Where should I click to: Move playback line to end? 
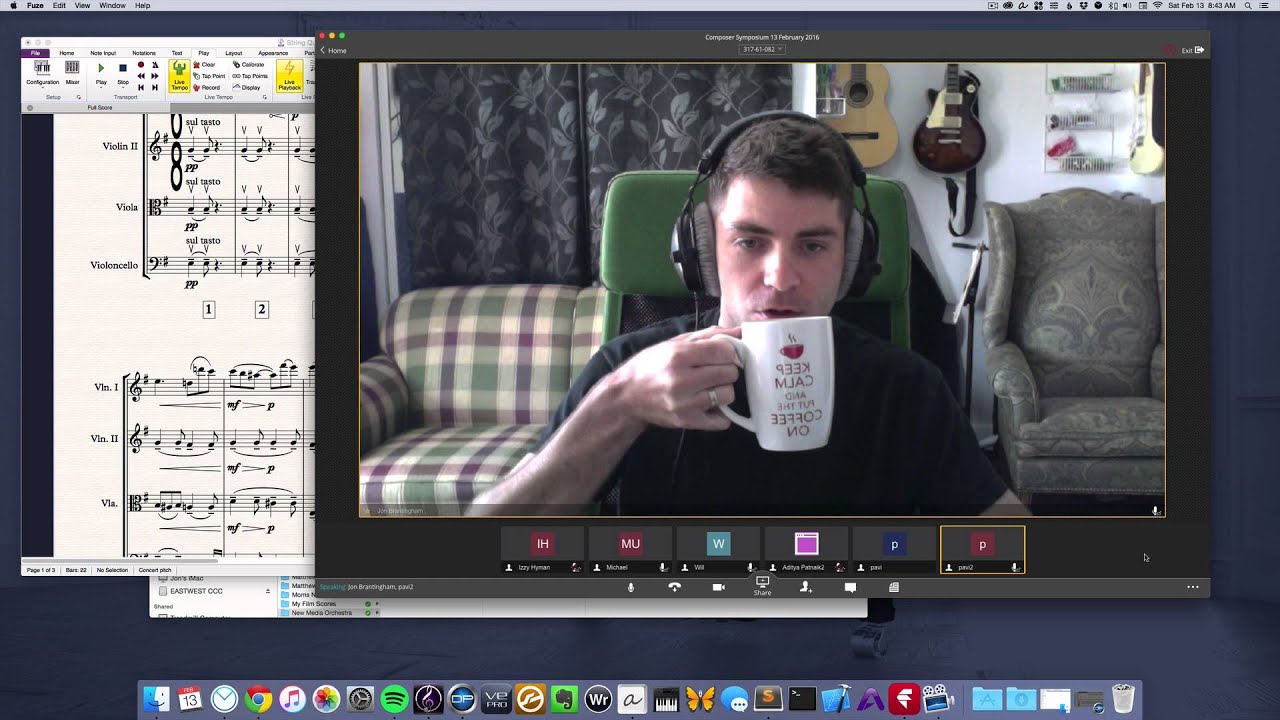[x=155, y=88]
